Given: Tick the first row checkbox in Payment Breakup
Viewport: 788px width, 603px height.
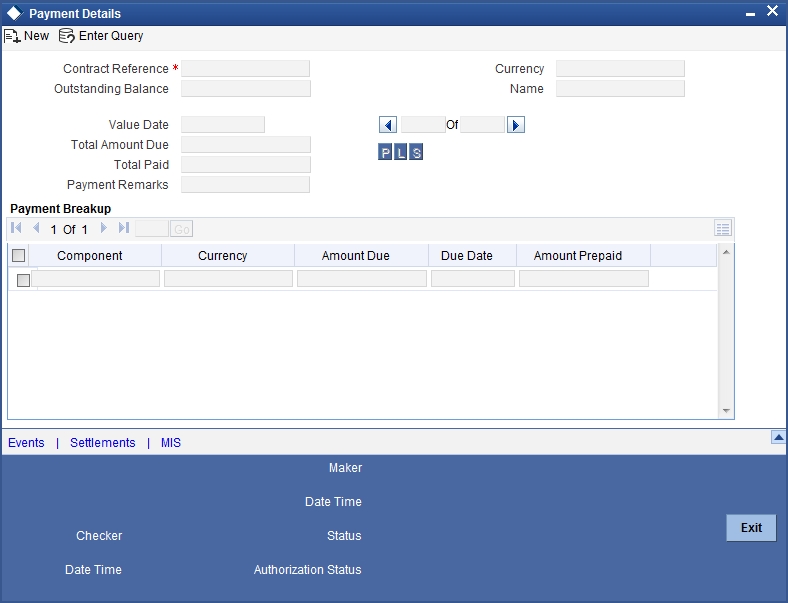Looking at the screenshot, I should point(23,280).
